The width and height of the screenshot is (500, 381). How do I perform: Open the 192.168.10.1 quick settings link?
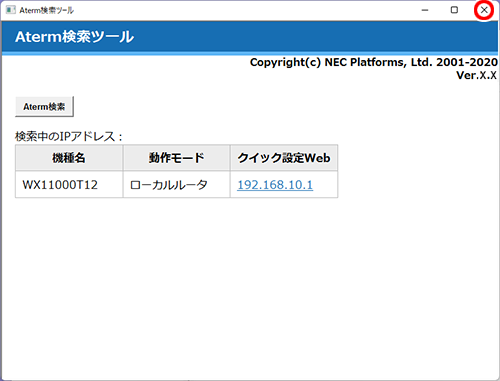[275, 185]
